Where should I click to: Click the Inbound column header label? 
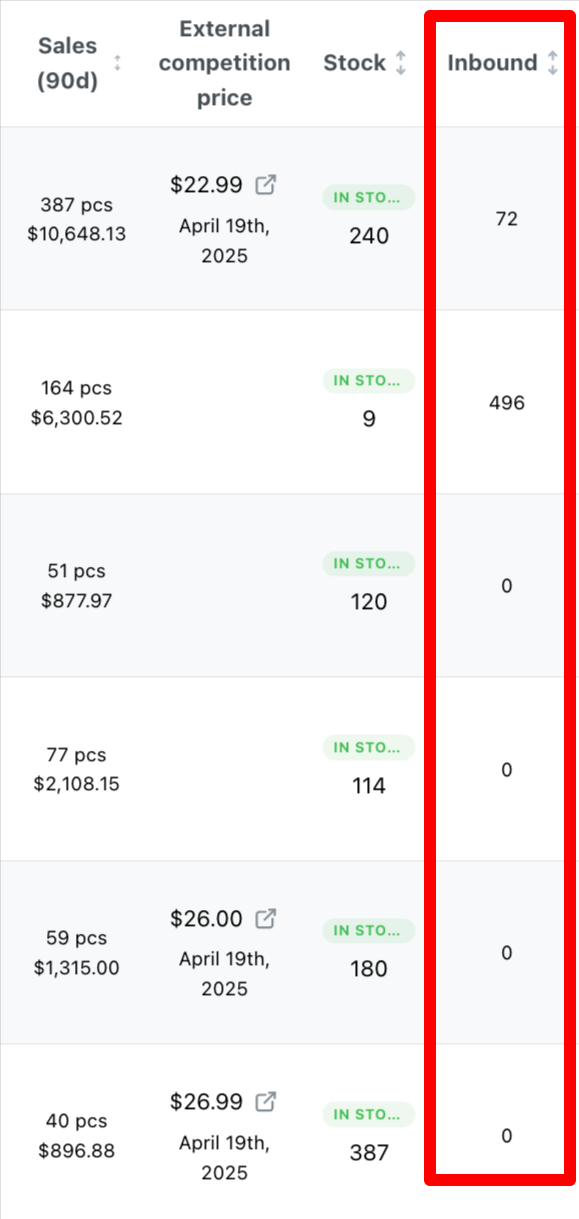[492, 63]
